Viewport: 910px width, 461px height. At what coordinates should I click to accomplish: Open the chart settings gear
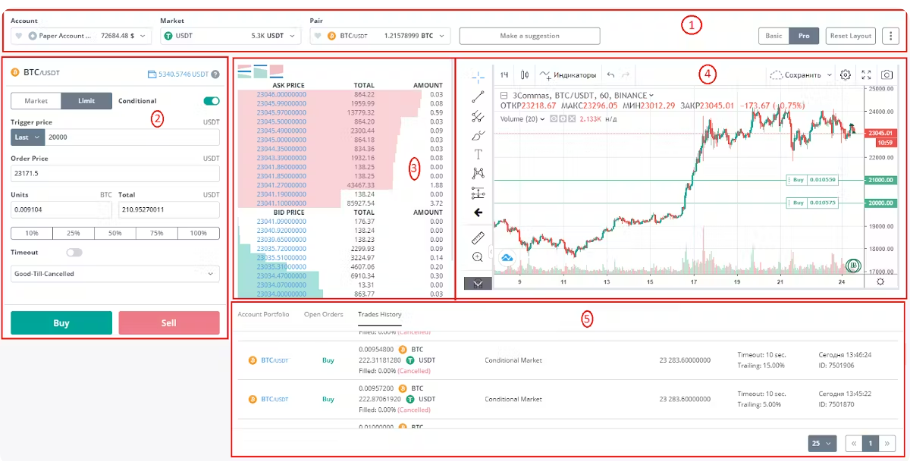[x=846, y=74]
